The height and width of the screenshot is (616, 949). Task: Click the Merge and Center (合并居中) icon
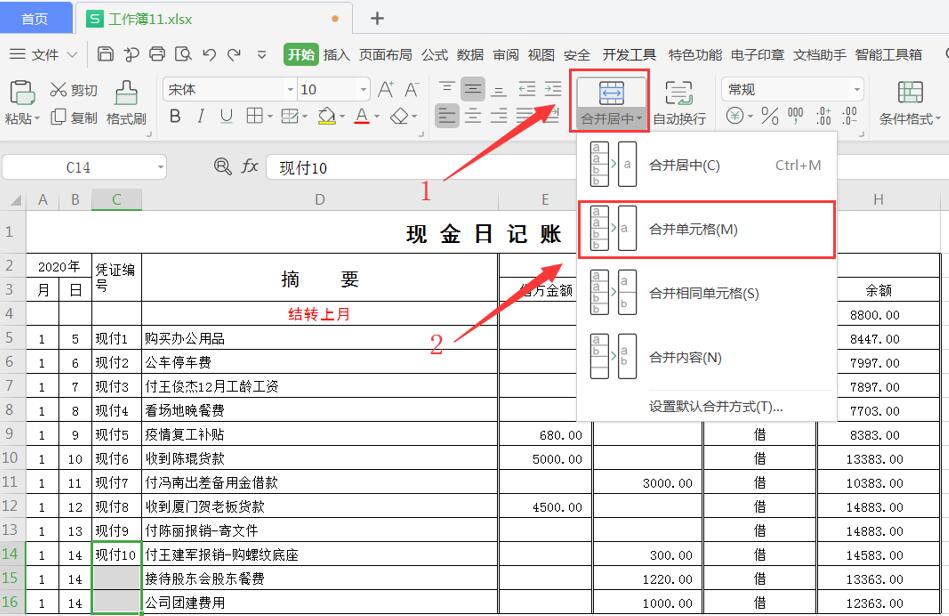pos(611,93)
